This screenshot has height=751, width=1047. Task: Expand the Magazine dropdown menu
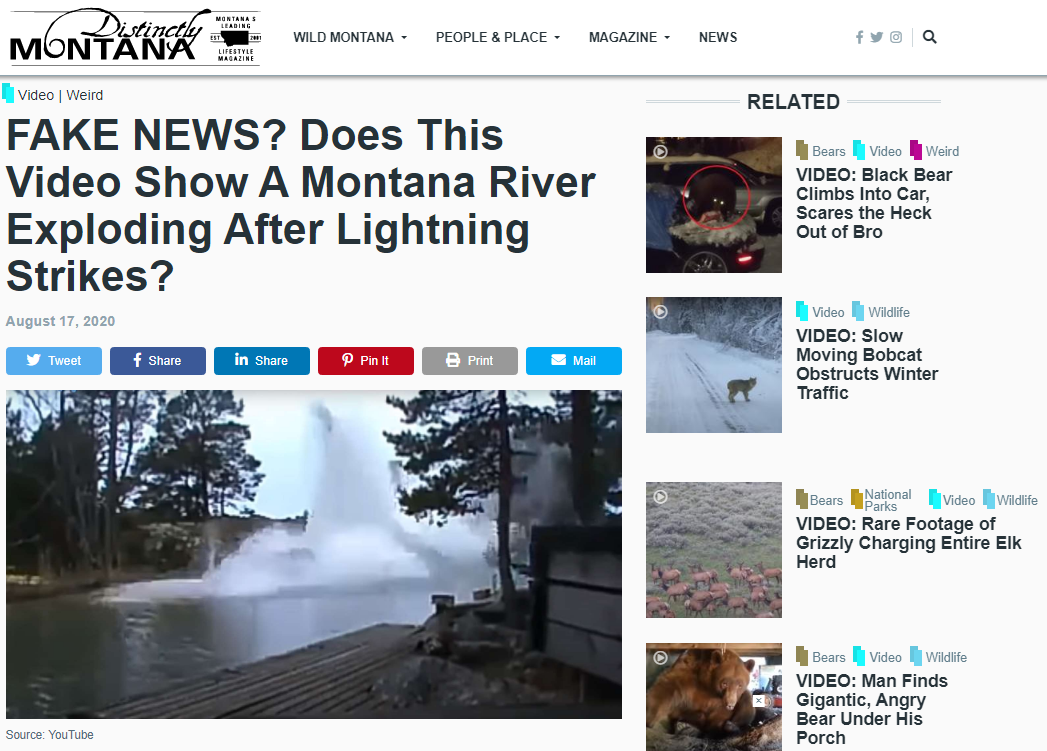(x=629, y=37)
